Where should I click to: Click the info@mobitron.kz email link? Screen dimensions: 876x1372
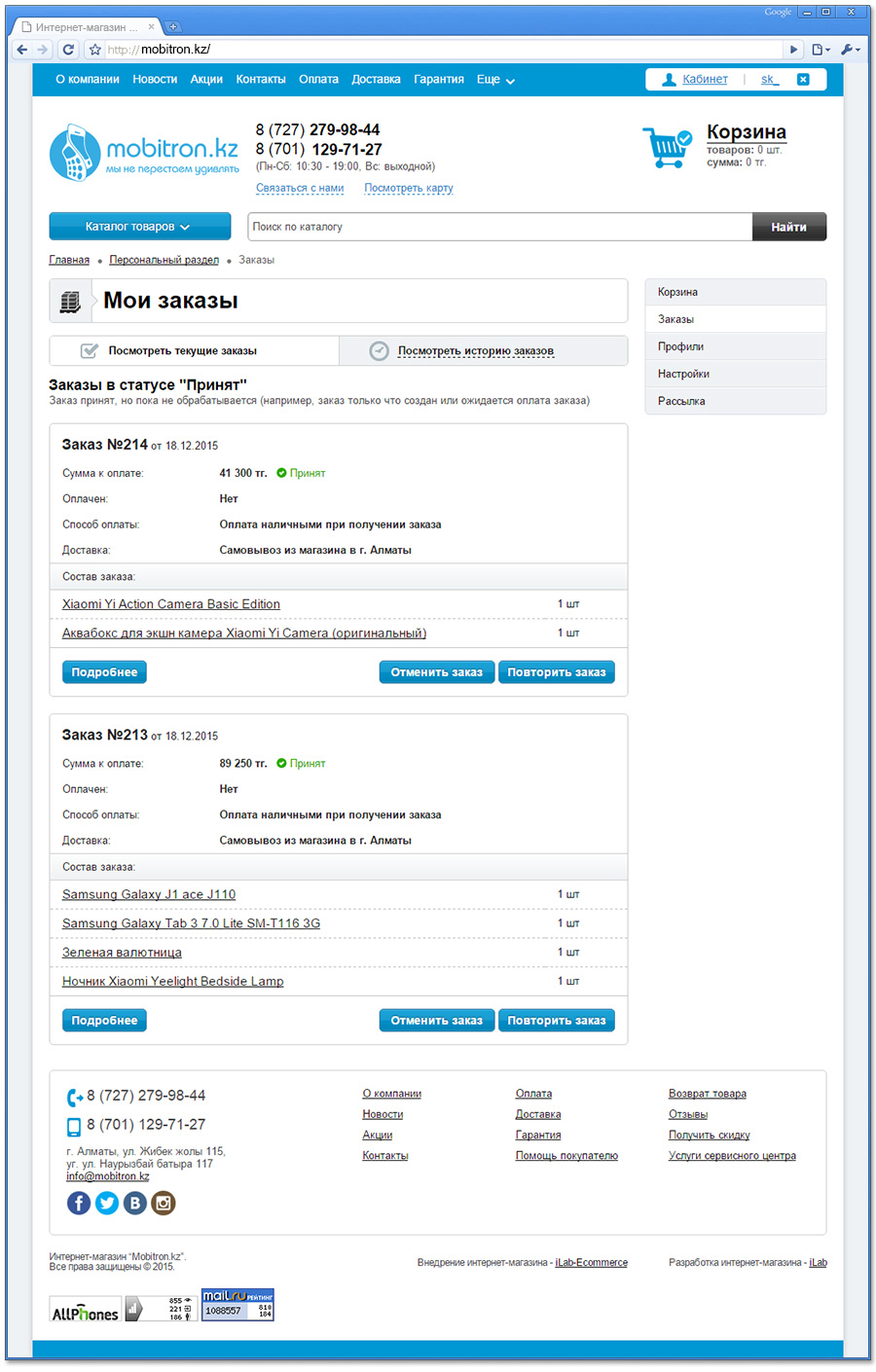coord(108,1176)
